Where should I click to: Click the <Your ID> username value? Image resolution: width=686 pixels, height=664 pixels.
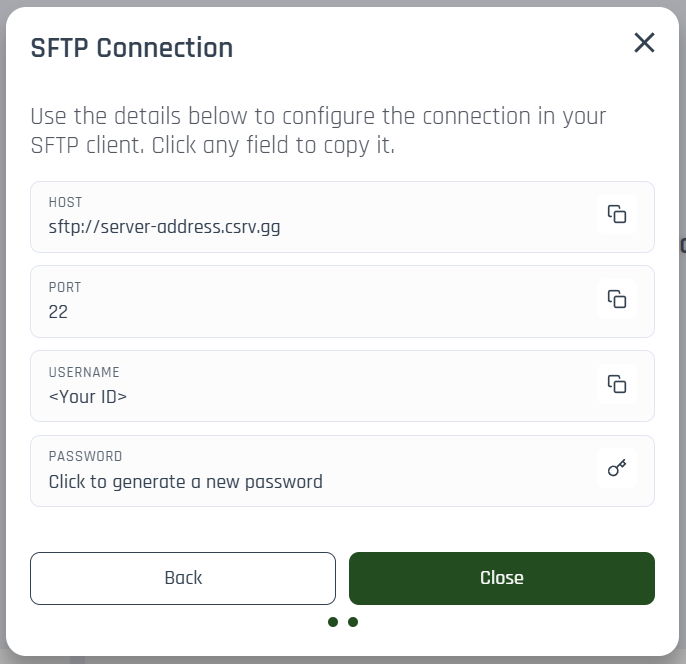(x=88, y=397)
